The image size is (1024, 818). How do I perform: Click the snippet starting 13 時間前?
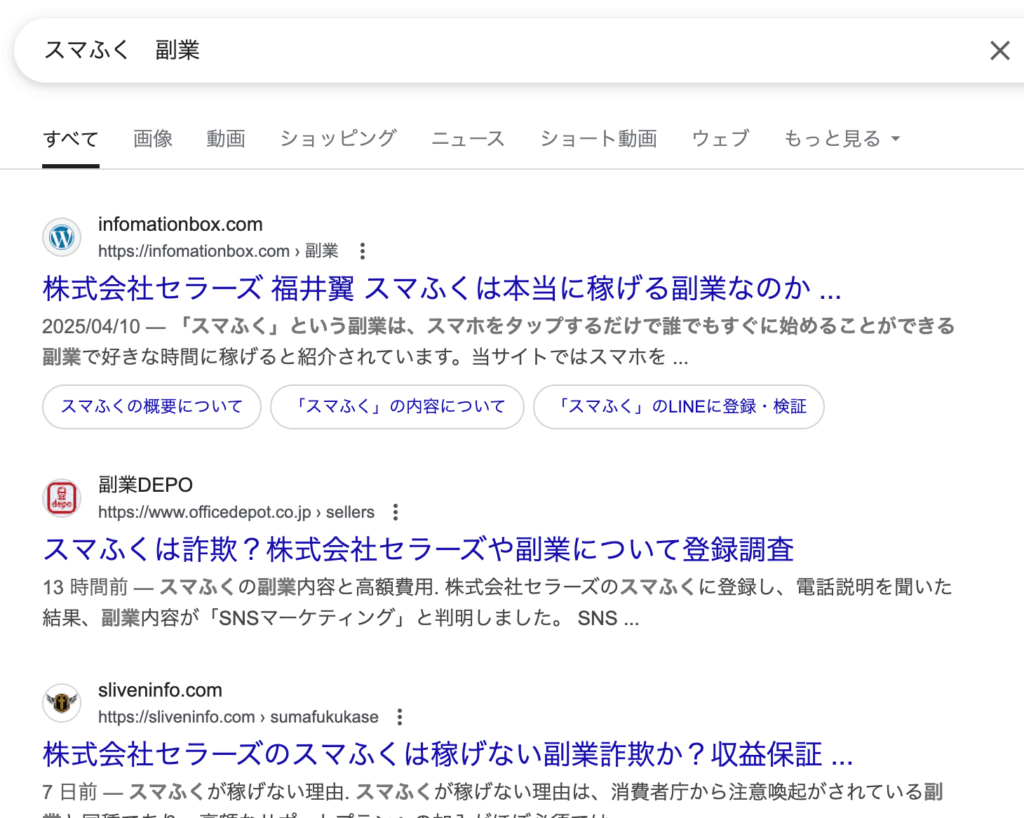498,603
